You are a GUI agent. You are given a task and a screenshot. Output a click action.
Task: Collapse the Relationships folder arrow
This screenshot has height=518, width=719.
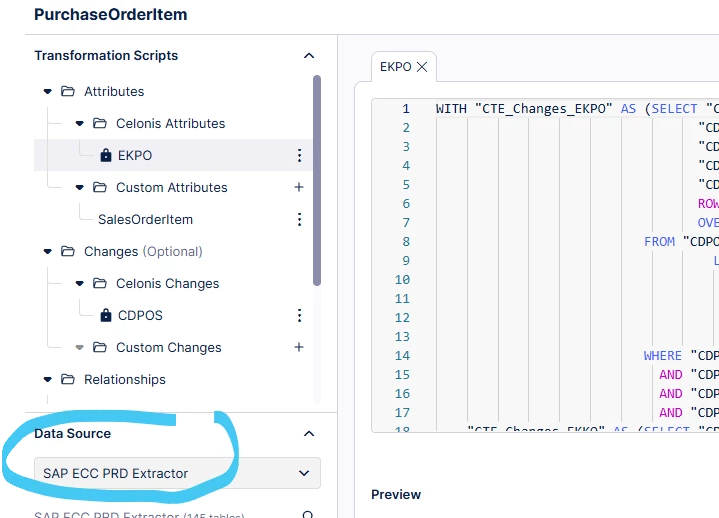[48, 380]
